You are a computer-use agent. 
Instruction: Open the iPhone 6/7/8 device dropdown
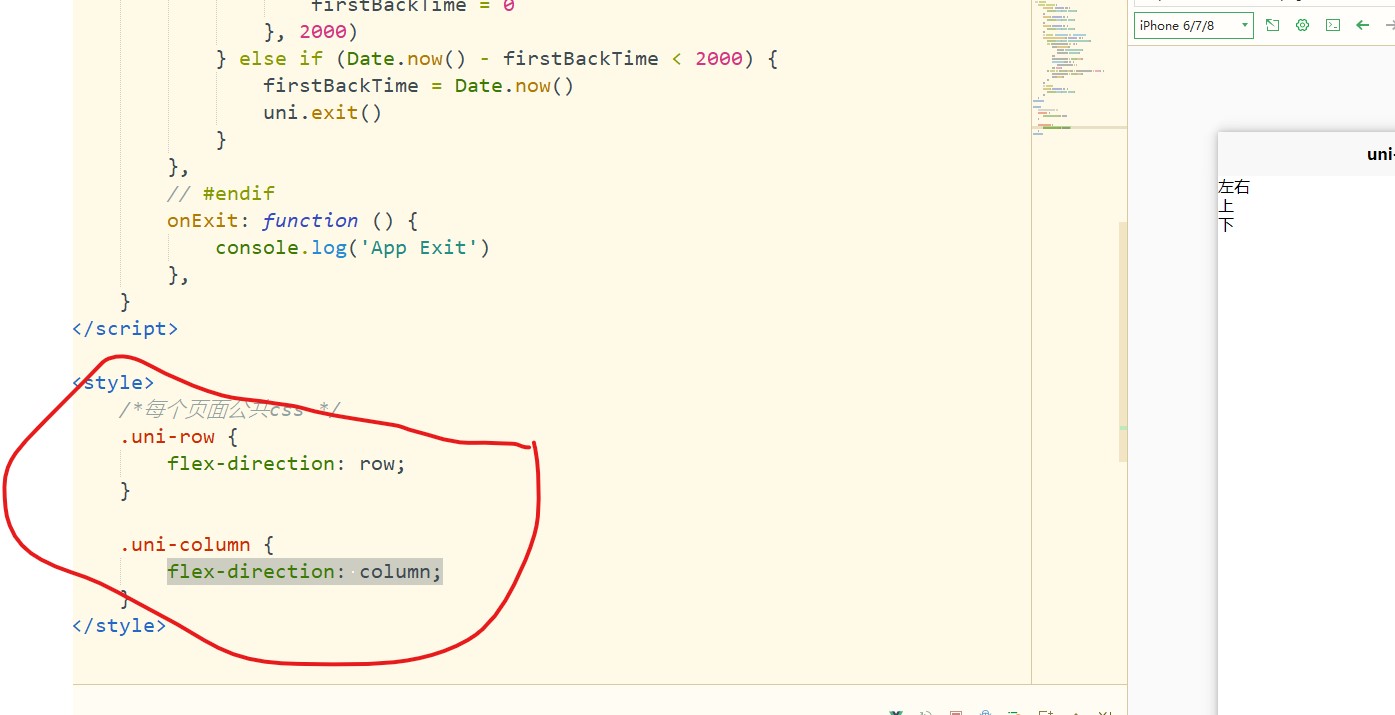[x=1193, y=26]
